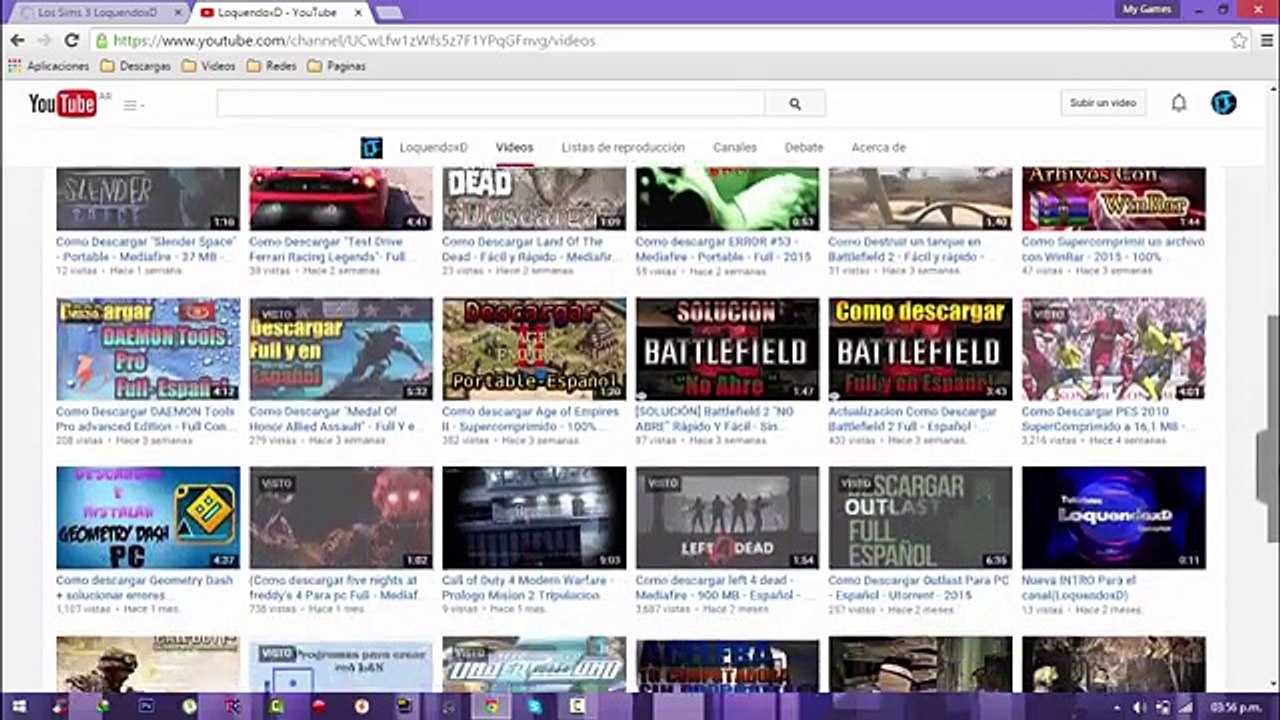Click the 'Como descargar BATTLEFIELD' thumbnail

920,349
